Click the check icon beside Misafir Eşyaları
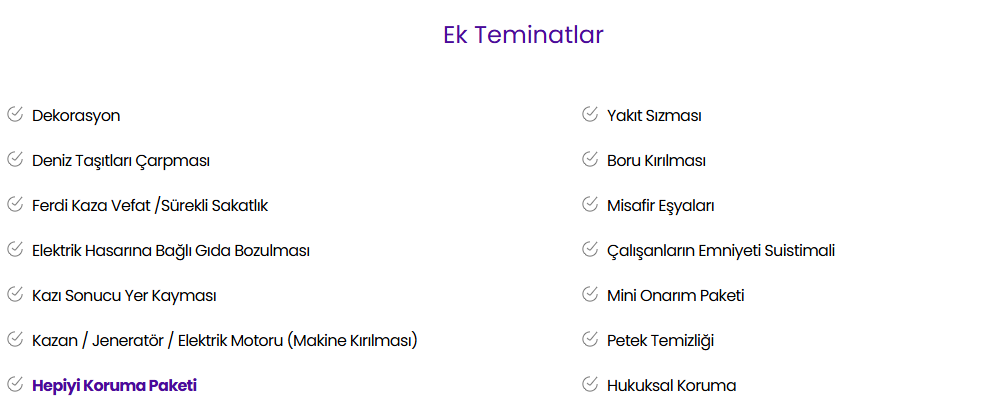Screen dimensions: 1006x416 [x=590, y=204]
